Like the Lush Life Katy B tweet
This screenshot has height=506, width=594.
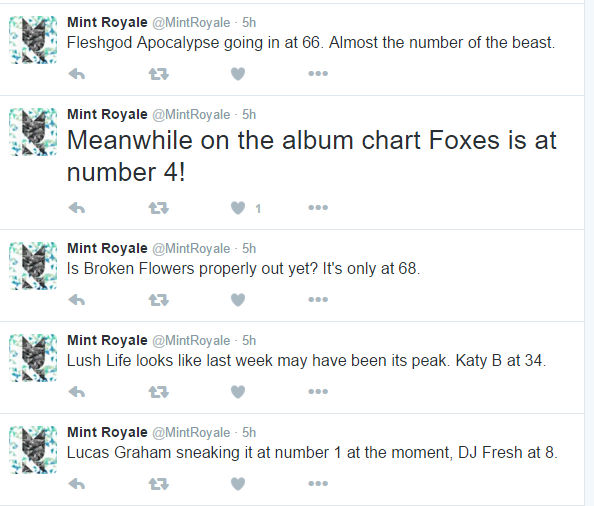[x=238, y=392]
